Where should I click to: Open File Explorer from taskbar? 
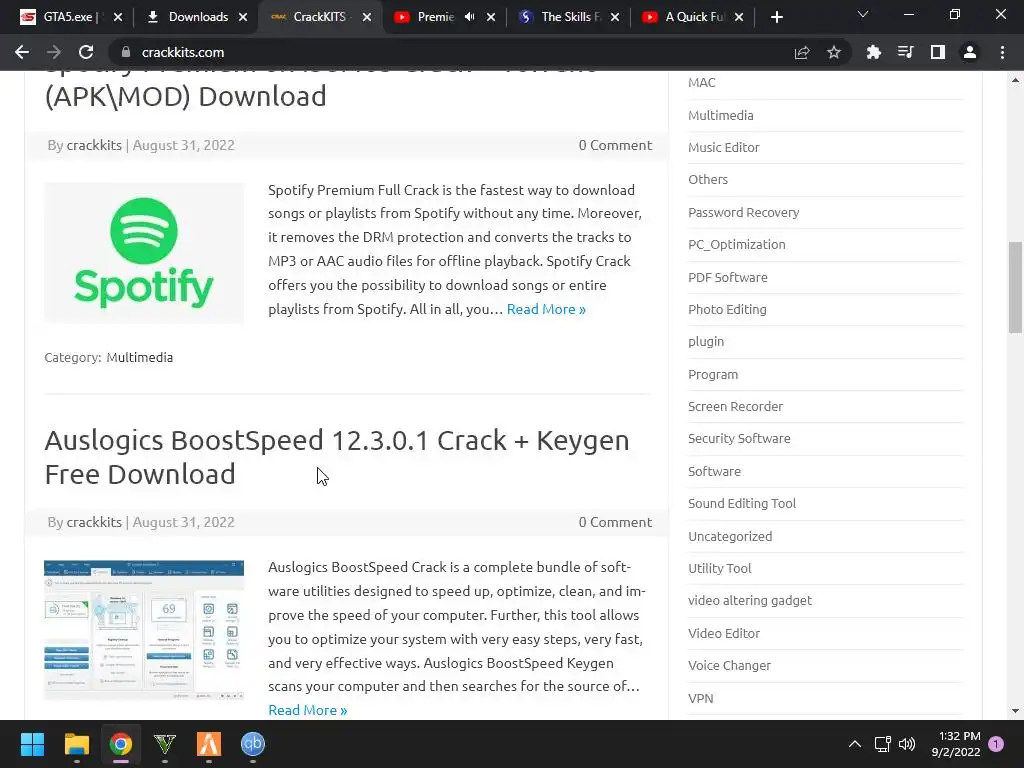point(76,744)
